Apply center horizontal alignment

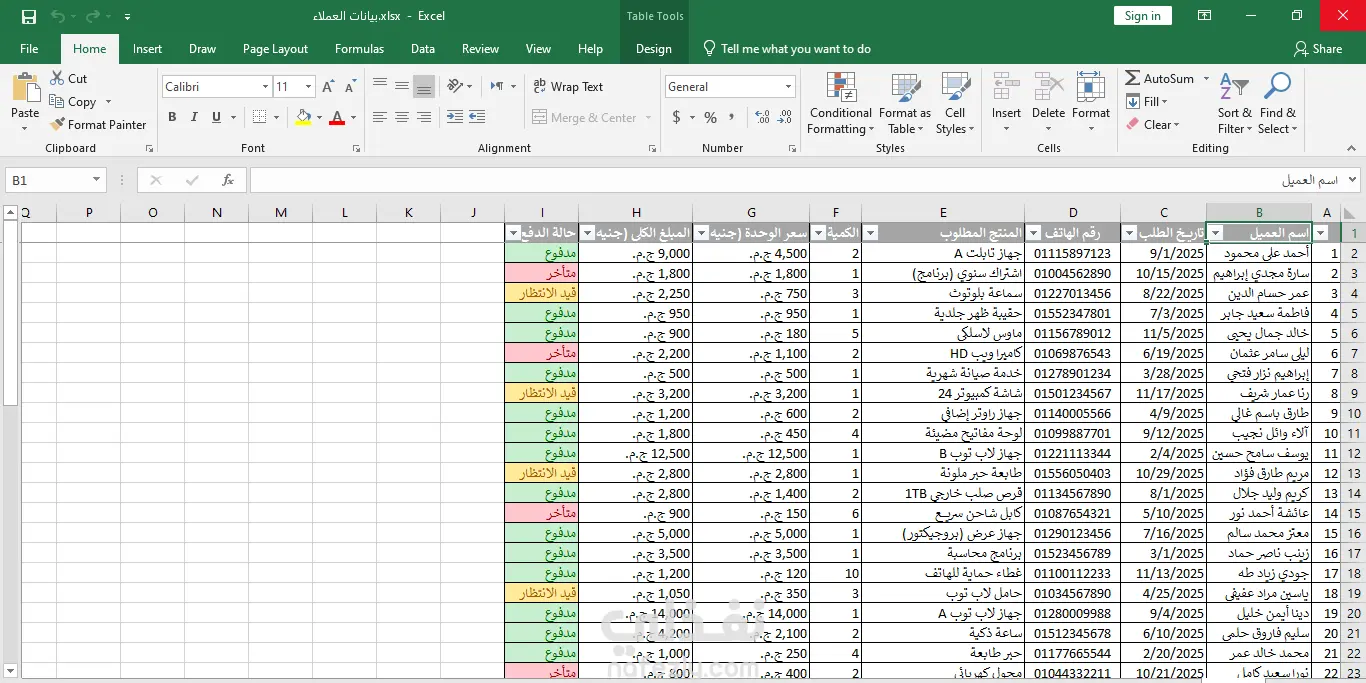[x=401, y=117]
